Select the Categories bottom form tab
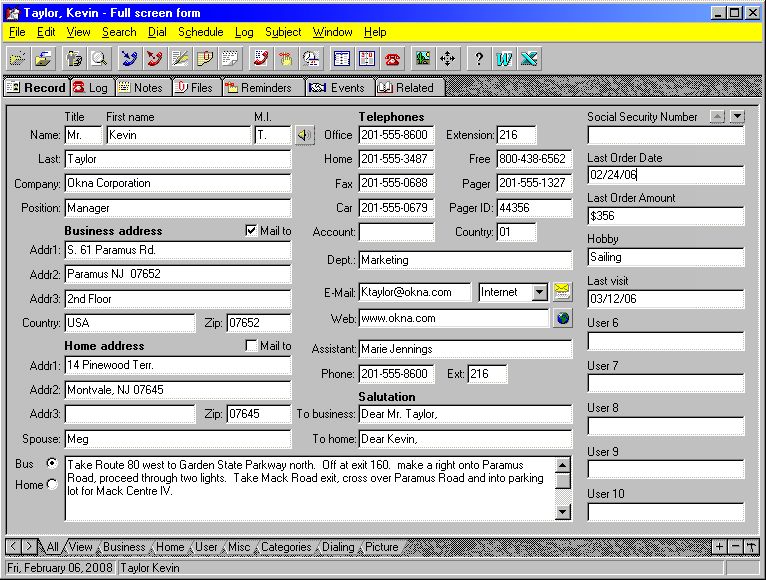766x580 pixels. coord(286,547)
